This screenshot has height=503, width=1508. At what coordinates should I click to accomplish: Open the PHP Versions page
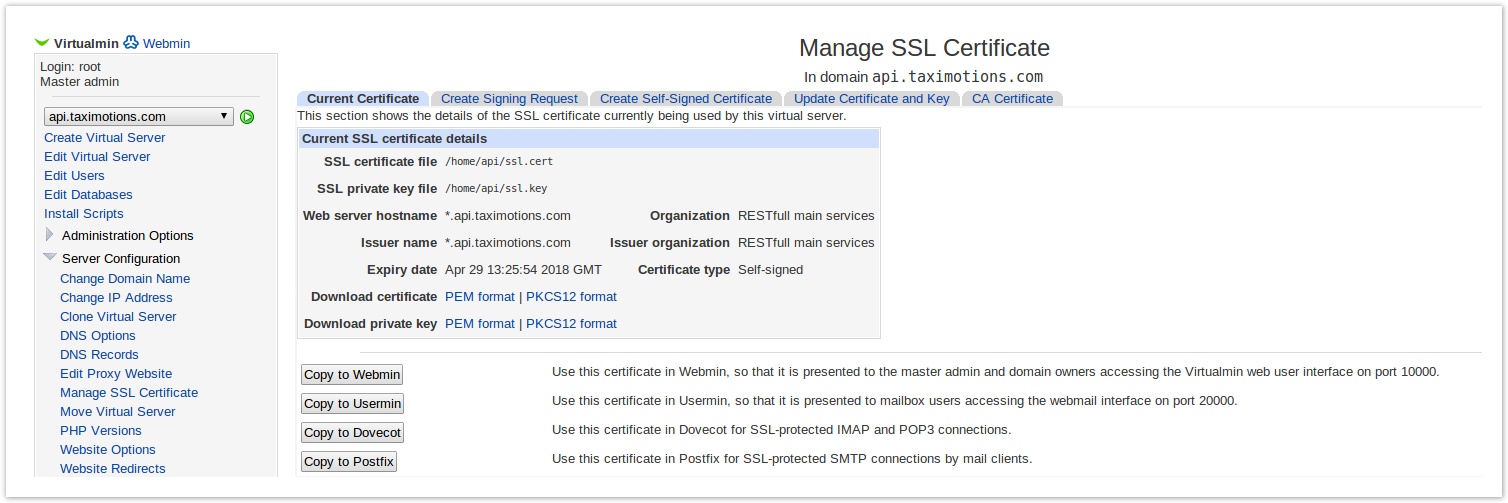click(100, 431)
